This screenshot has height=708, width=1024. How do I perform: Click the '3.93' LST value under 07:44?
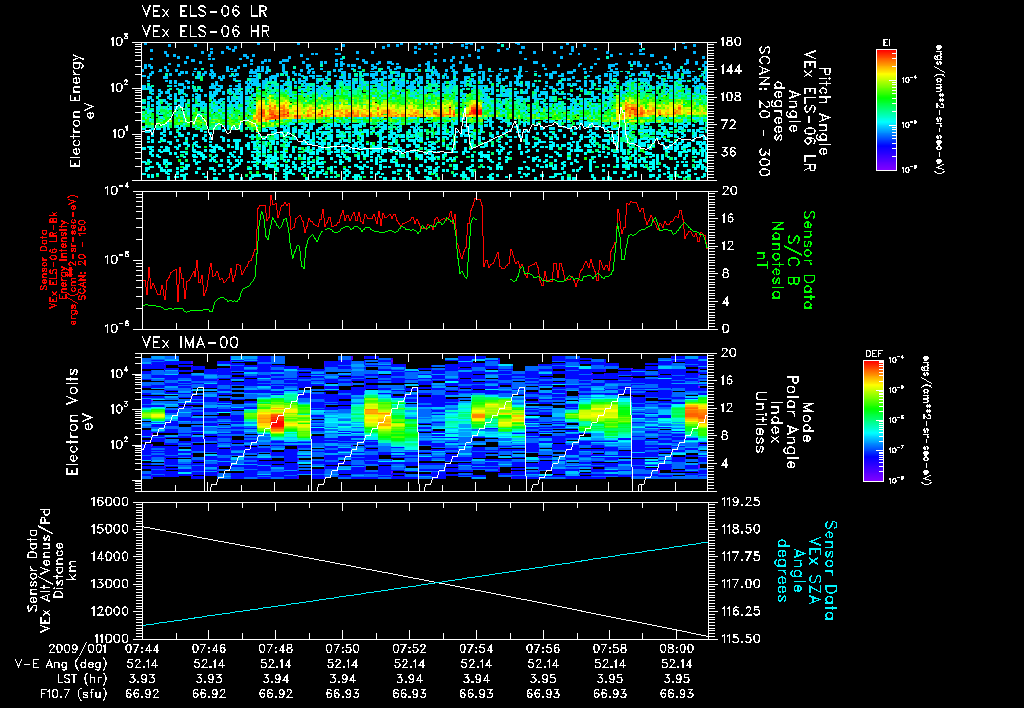[x=142, y=679]
